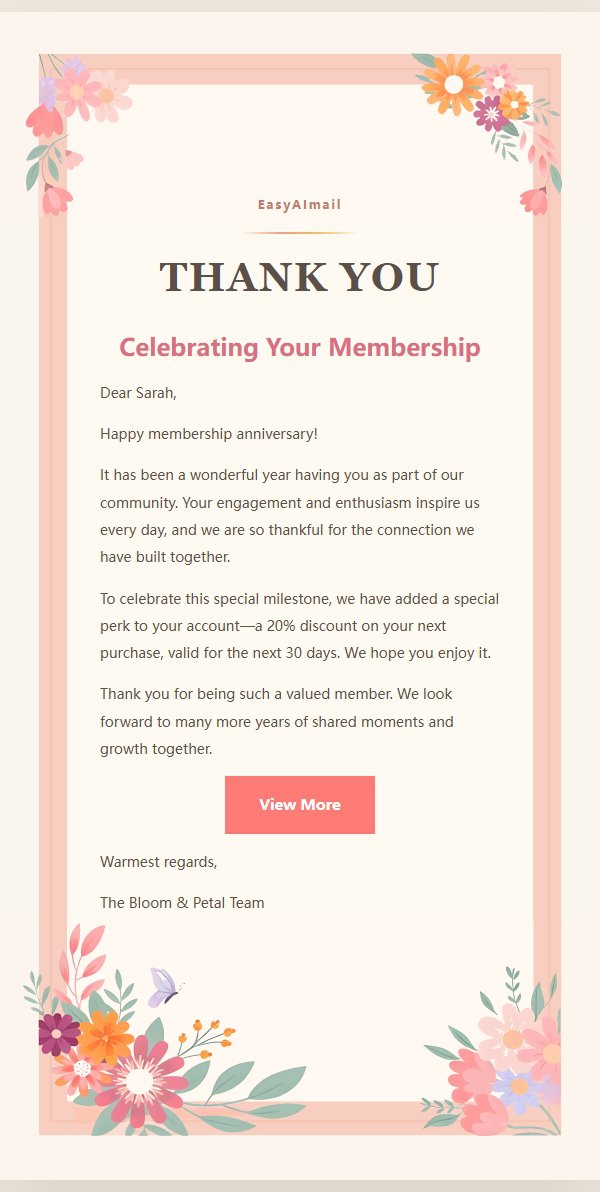The height and width of the screenshot is (1192, 600).
Task: Click the purple butterfly illustration
Action: [x=164, y=987]
